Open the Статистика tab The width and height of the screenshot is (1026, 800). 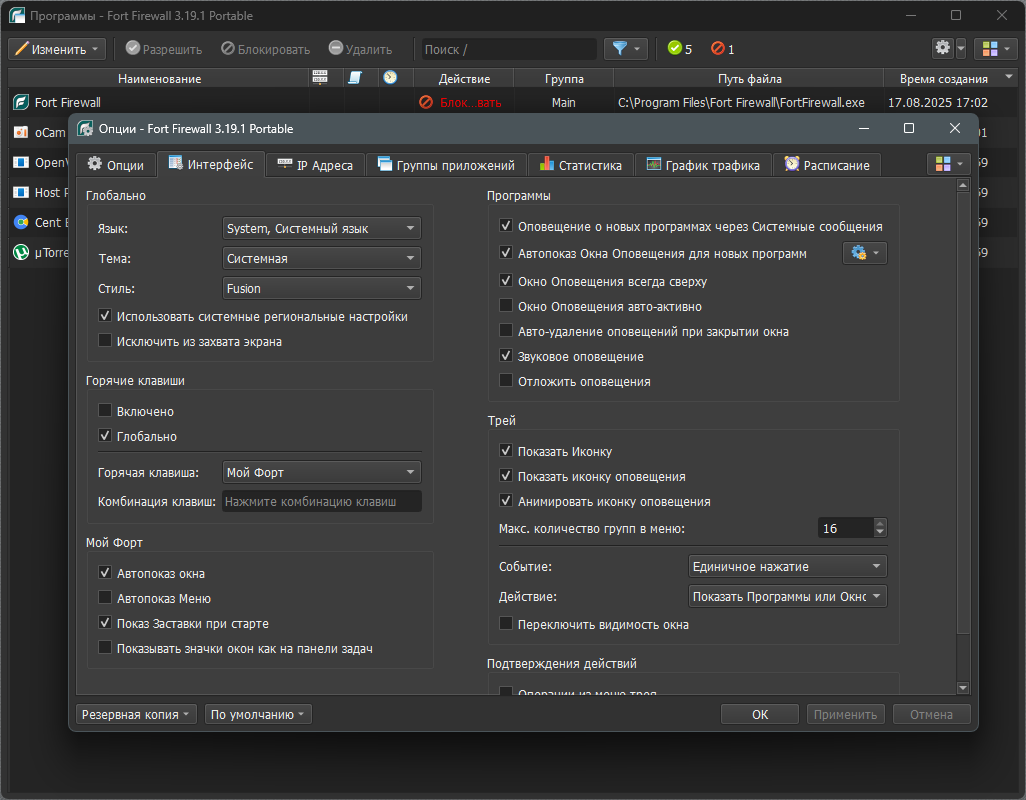click(x=580, y=165)
